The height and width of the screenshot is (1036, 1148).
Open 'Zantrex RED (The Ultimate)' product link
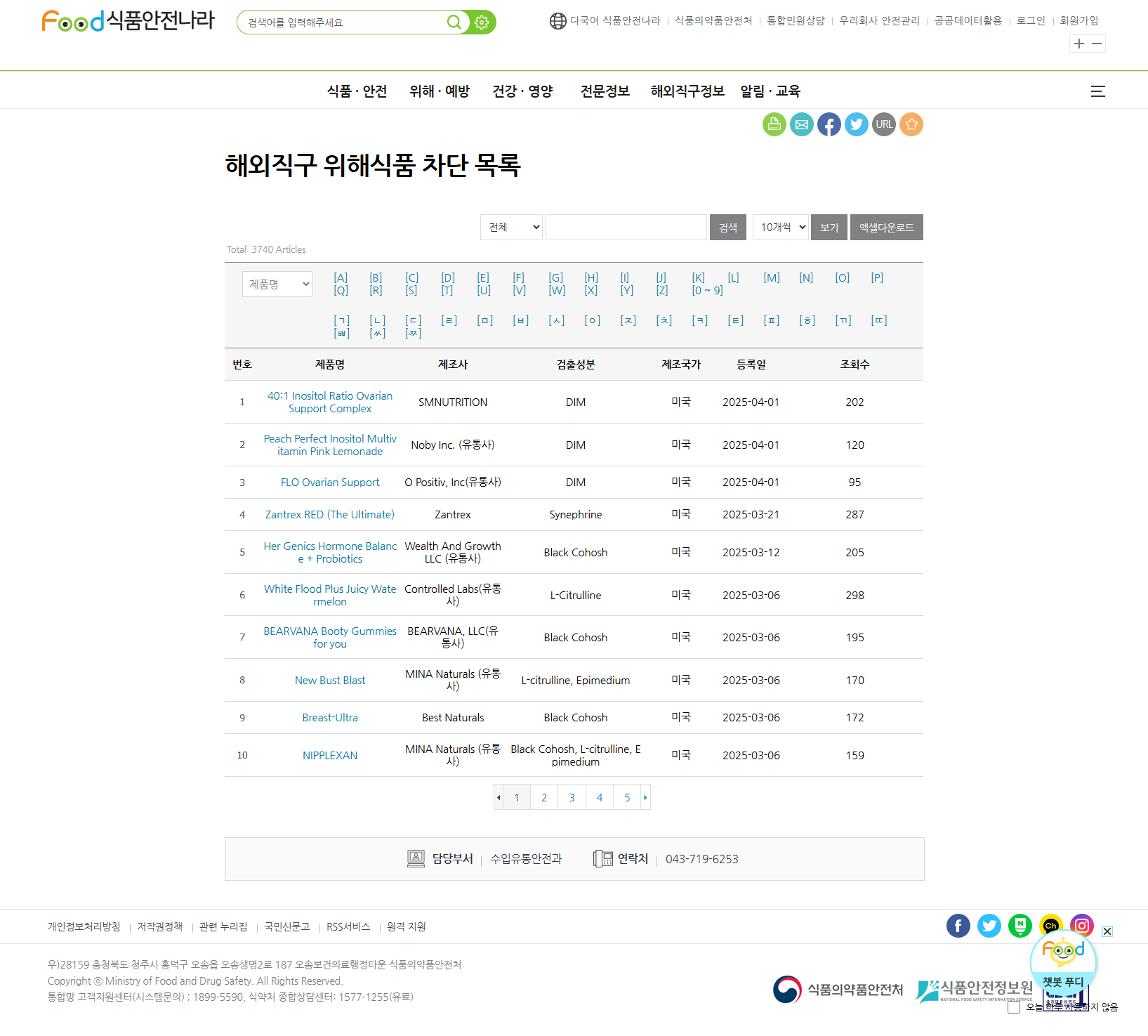[329, 514]
